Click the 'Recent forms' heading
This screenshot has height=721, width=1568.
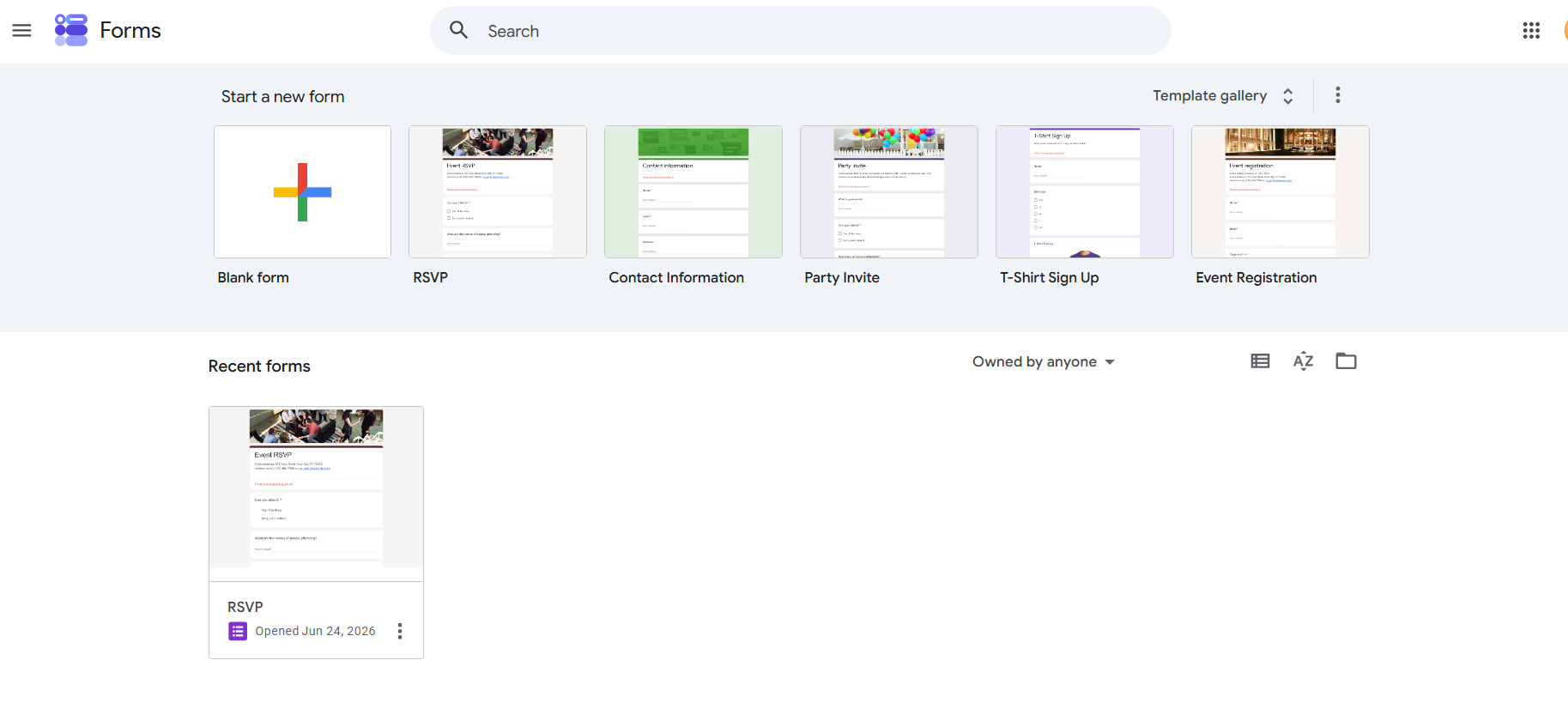(x=259, y=367)
